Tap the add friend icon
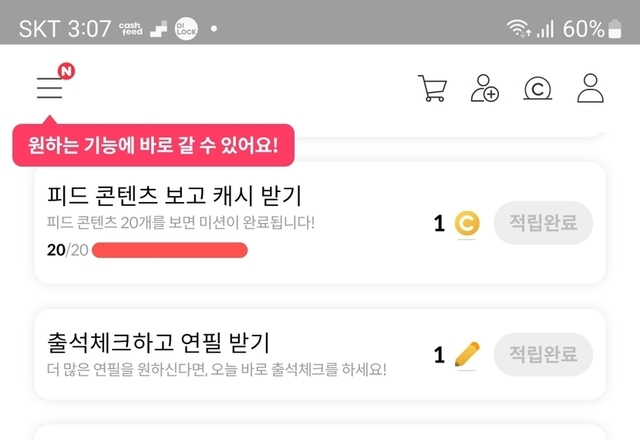Image resolution: width=640 pixels, height=440 pixels. tap(485, 88)
